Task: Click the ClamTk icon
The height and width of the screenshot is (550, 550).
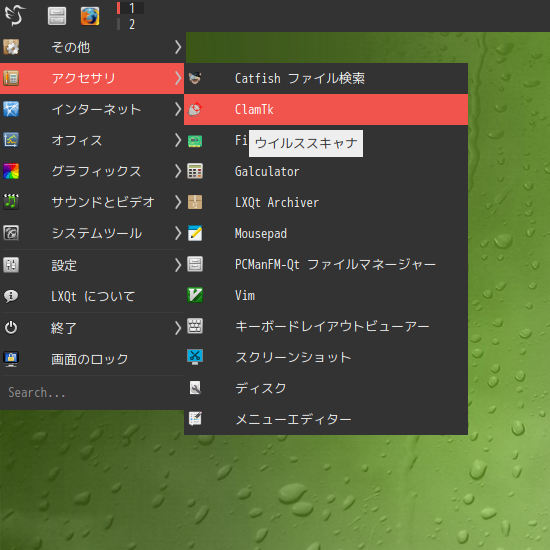Action: tap(195, 109)
